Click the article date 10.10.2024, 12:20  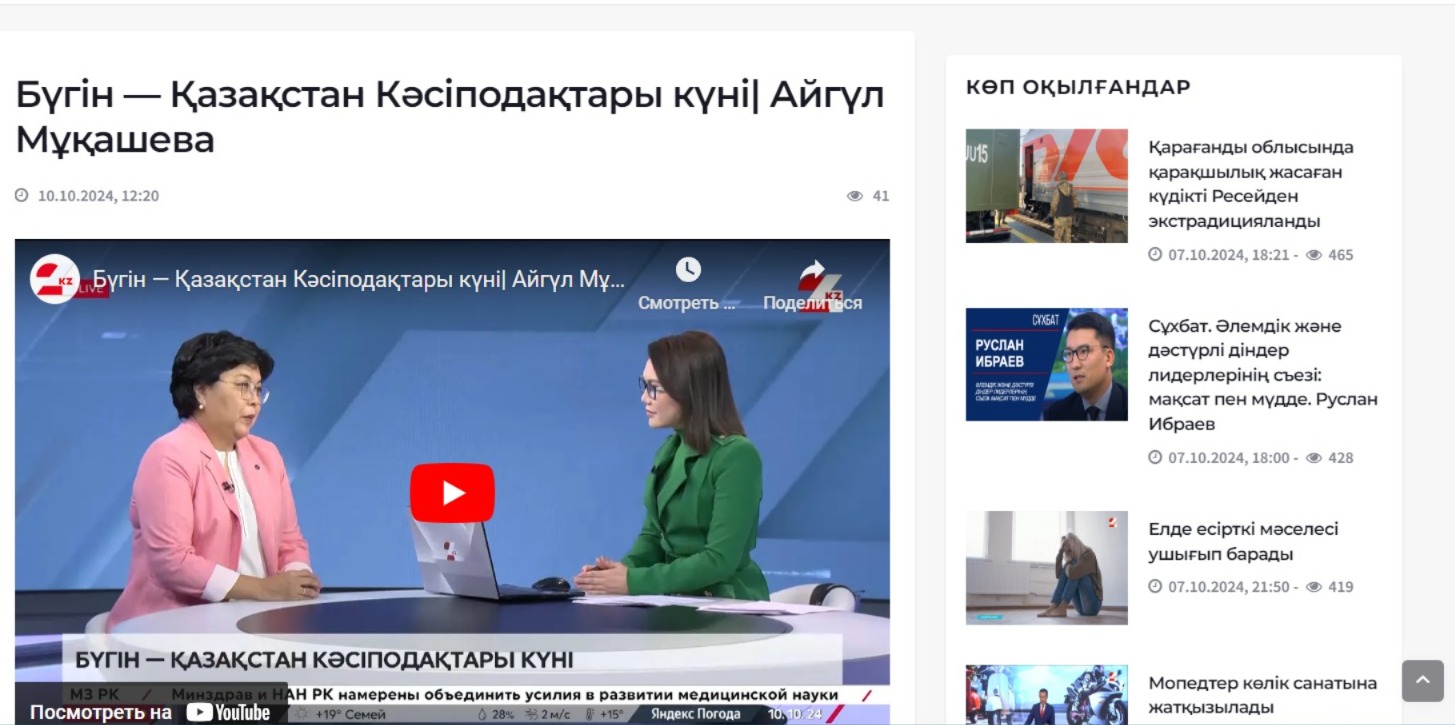point(98,196)
